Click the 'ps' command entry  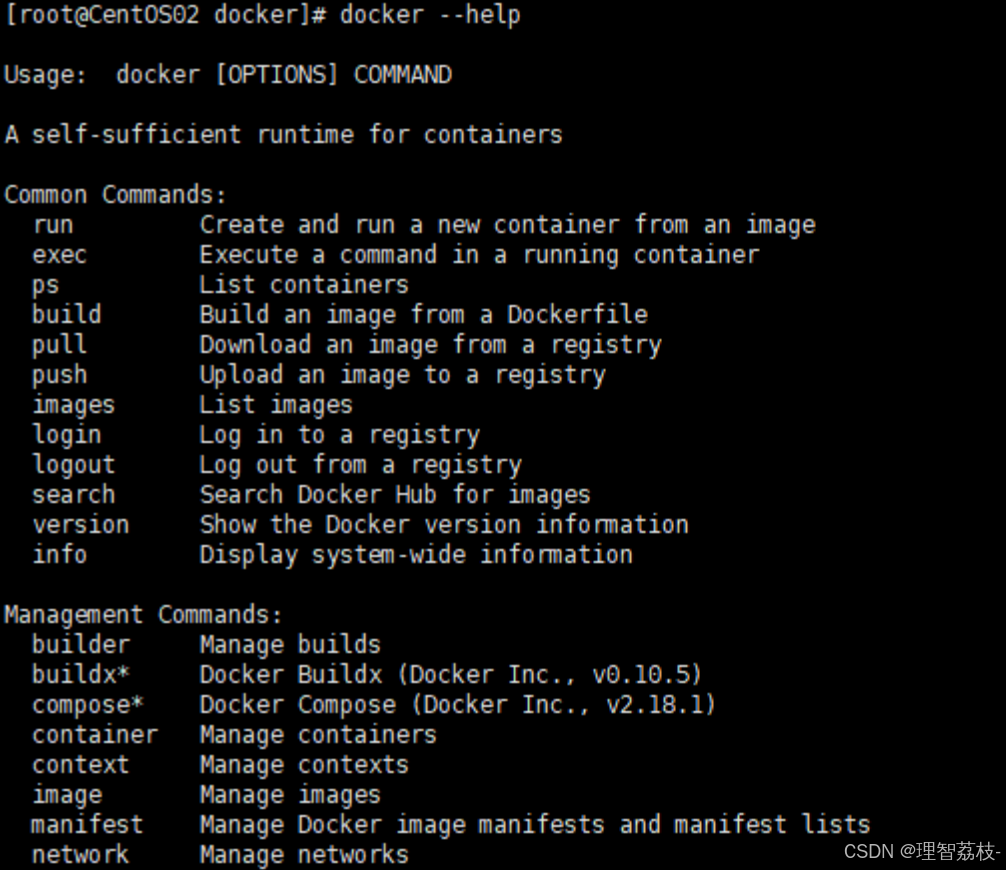[x=46, y=286]
